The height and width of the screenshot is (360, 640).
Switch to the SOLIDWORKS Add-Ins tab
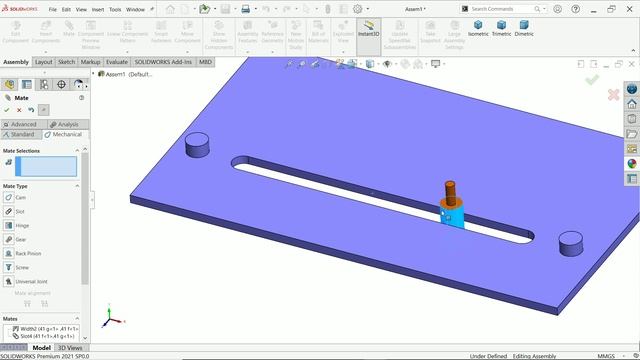tap(163, 62)
